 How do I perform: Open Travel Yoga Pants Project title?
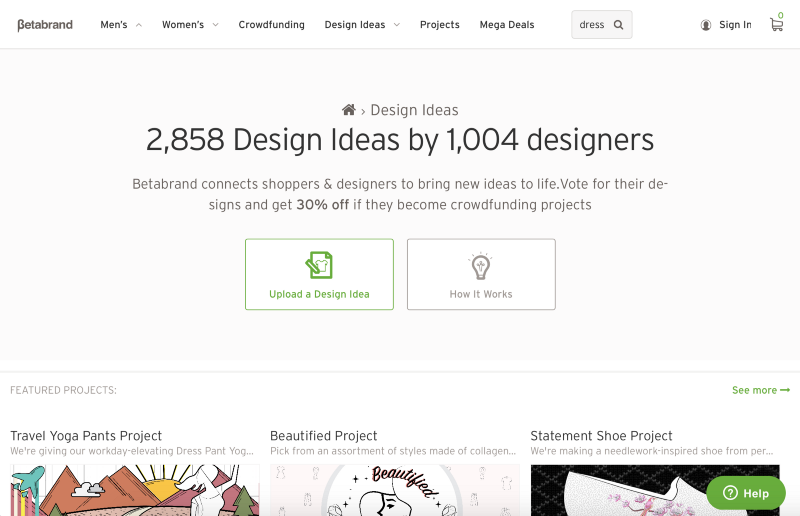(x=86, y=436)
